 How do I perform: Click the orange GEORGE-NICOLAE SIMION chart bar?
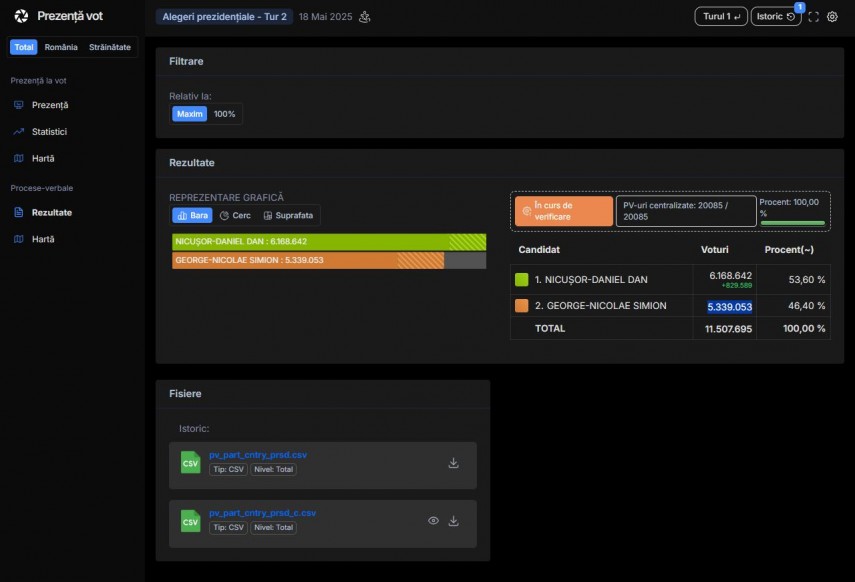(308, 260)
